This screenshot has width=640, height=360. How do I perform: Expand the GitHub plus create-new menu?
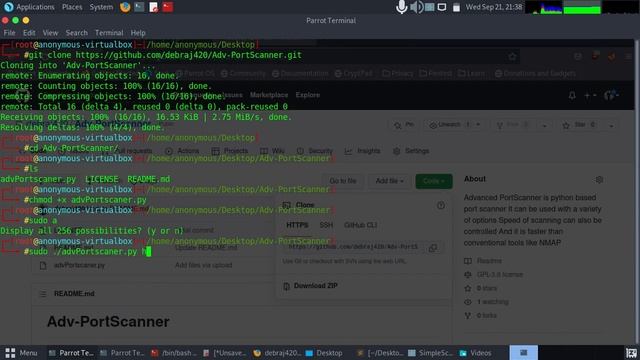point(590,96)
